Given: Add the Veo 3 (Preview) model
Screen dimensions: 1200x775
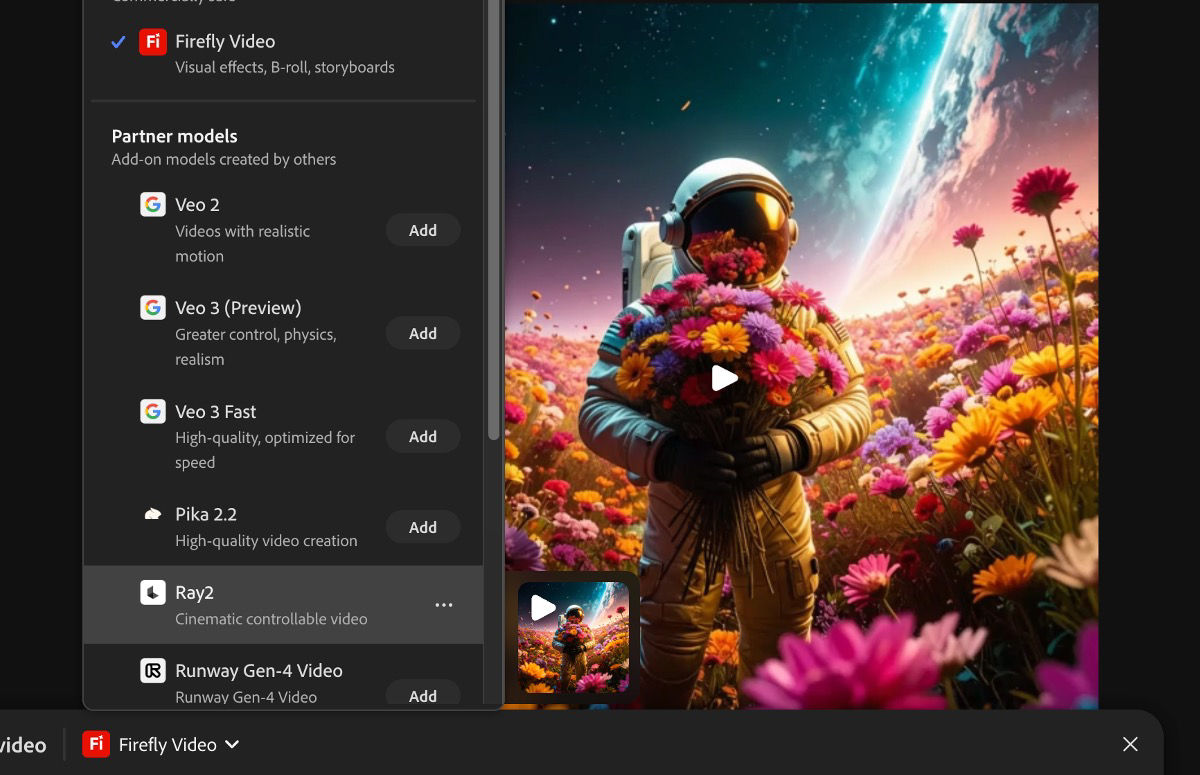Looking at the screenshot, I should [423, 333].
